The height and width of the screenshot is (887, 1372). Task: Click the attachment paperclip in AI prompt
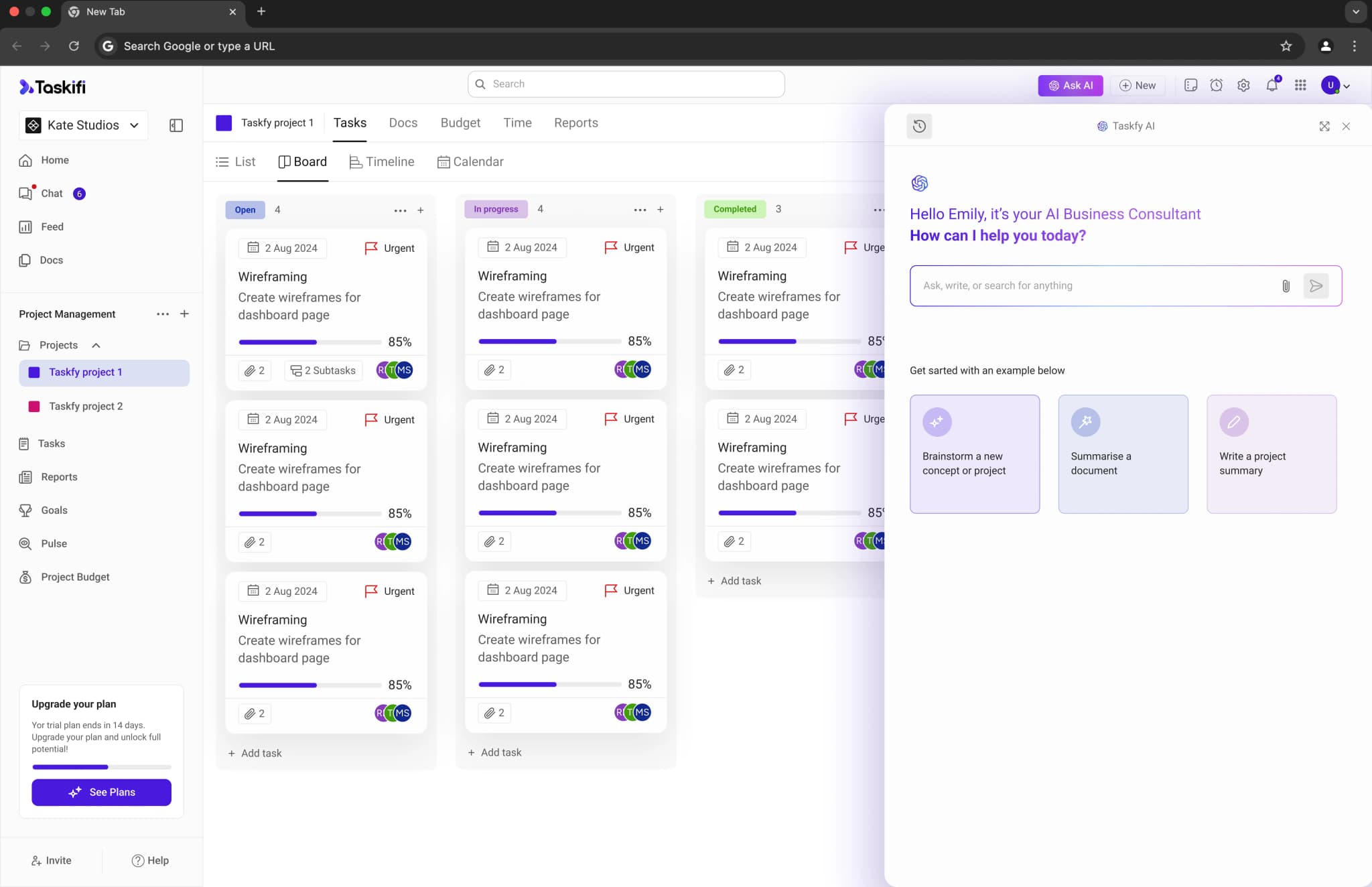click(1286, 286)
